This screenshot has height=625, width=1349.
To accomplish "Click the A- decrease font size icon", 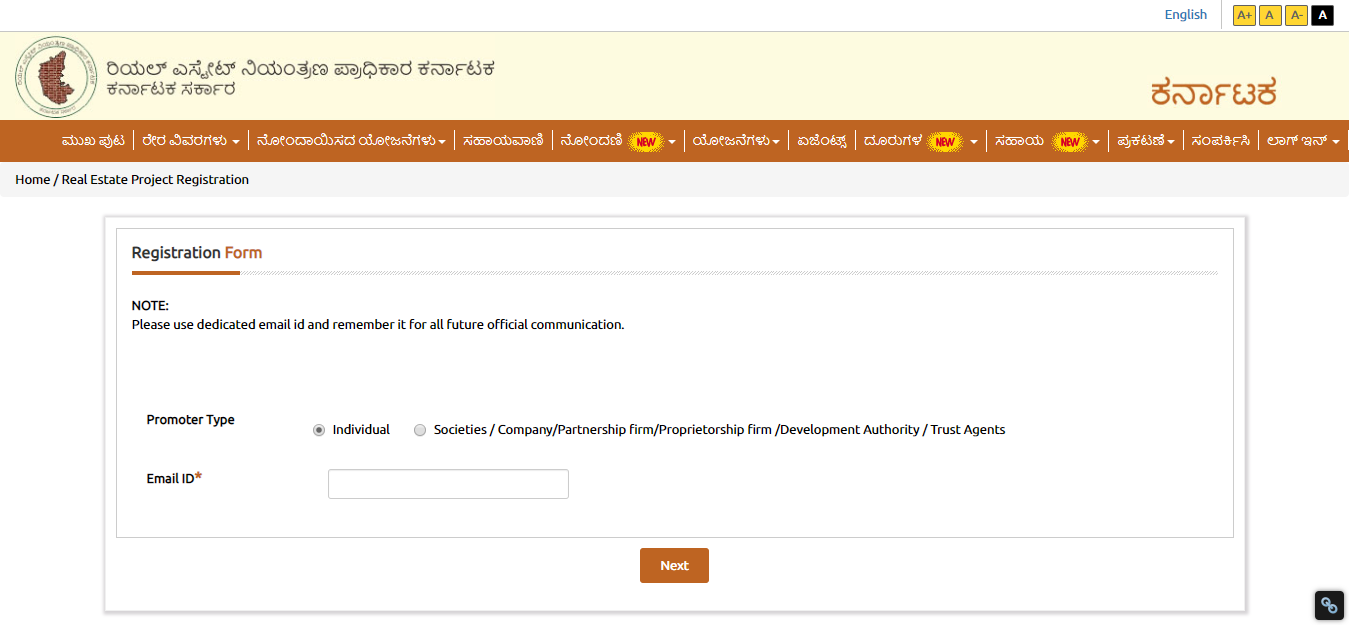I will pyautogui.click(x=1296, y=15).
